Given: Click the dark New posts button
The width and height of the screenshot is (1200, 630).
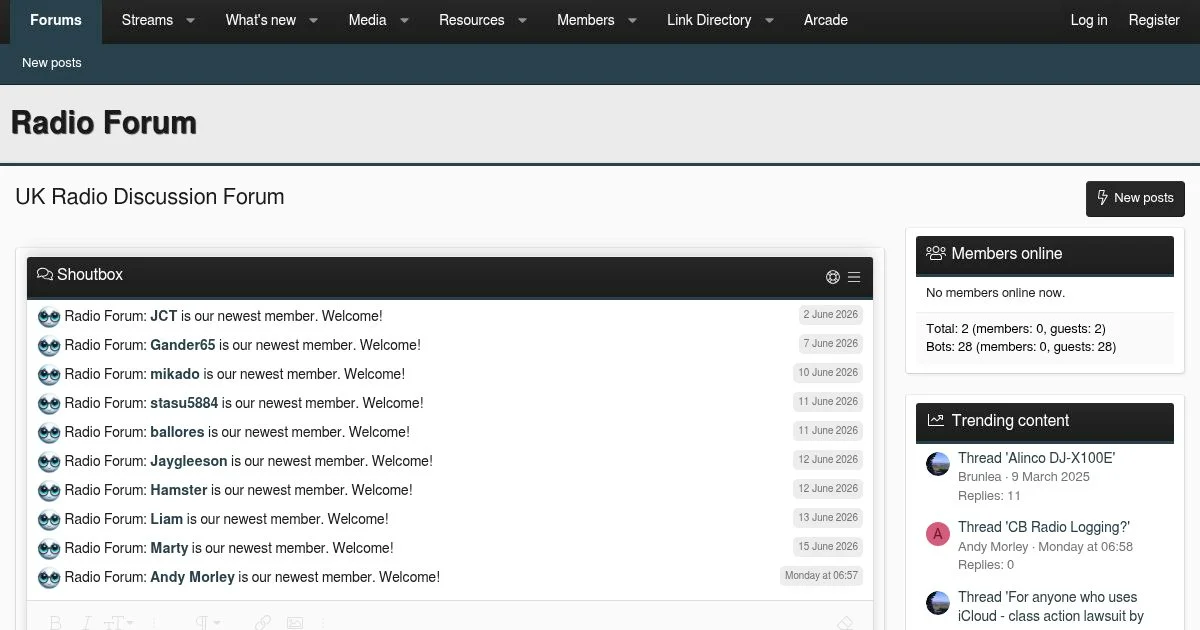Looking at the screenshot, I should click(x=1135, y=198).
